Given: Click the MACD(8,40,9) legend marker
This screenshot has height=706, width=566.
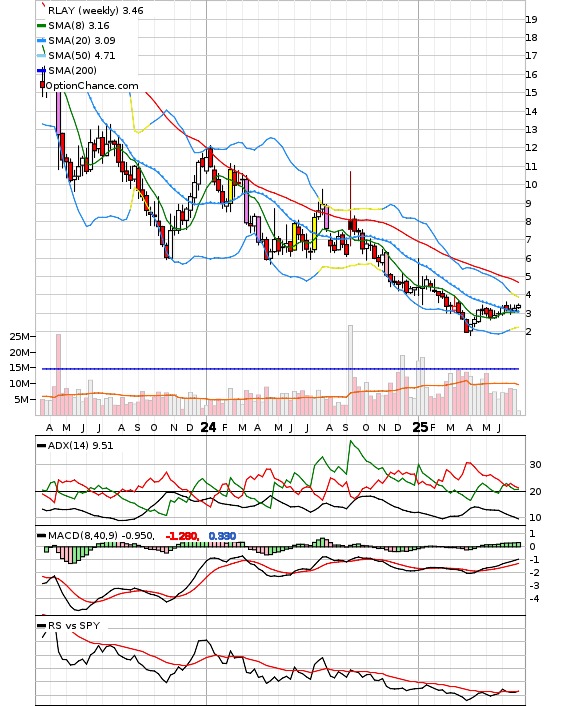Looking at the screenshot, I should pyautogui.click(x=41, y=536).
